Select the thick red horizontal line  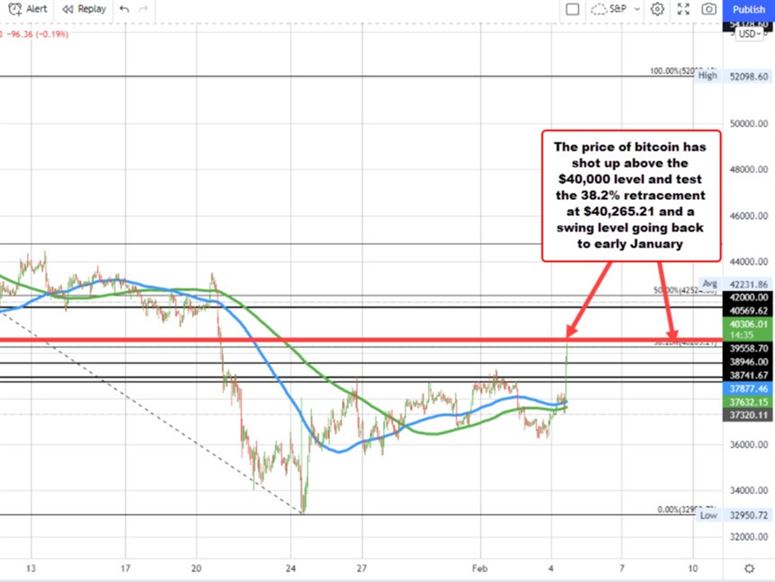[300, 341]
